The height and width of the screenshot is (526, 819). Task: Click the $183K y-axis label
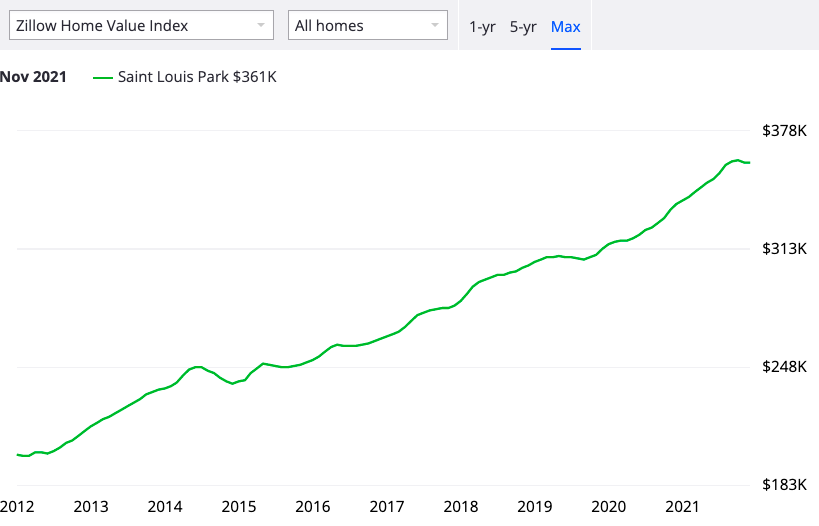(x=785, y=485)
